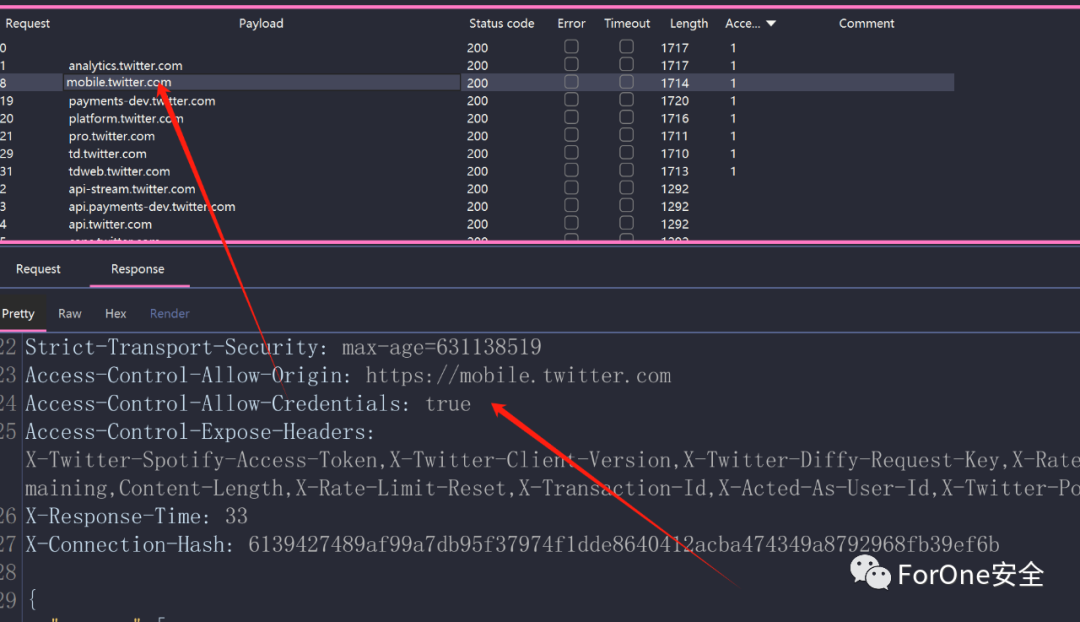
Task: Toggle Error checkbox for pro.twitter.com row
Action: point(571,135)
